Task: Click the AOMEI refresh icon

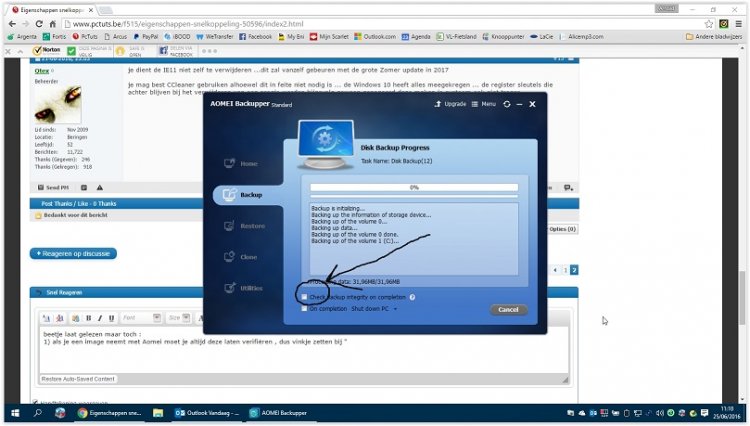Action: point(507,104)
